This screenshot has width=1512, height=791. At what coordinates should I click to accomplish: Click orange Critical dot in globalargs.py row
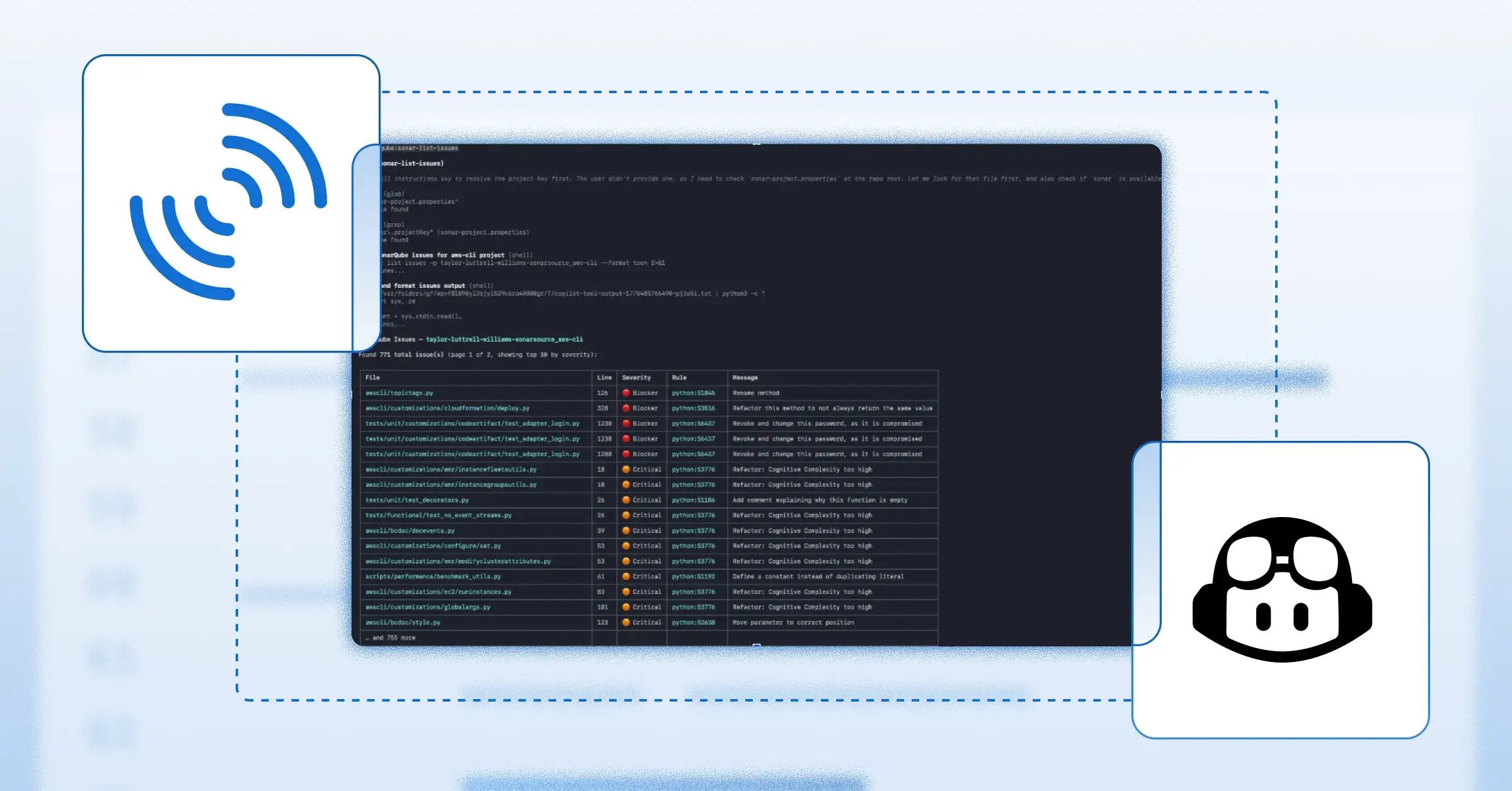click(x=626, y=607)
